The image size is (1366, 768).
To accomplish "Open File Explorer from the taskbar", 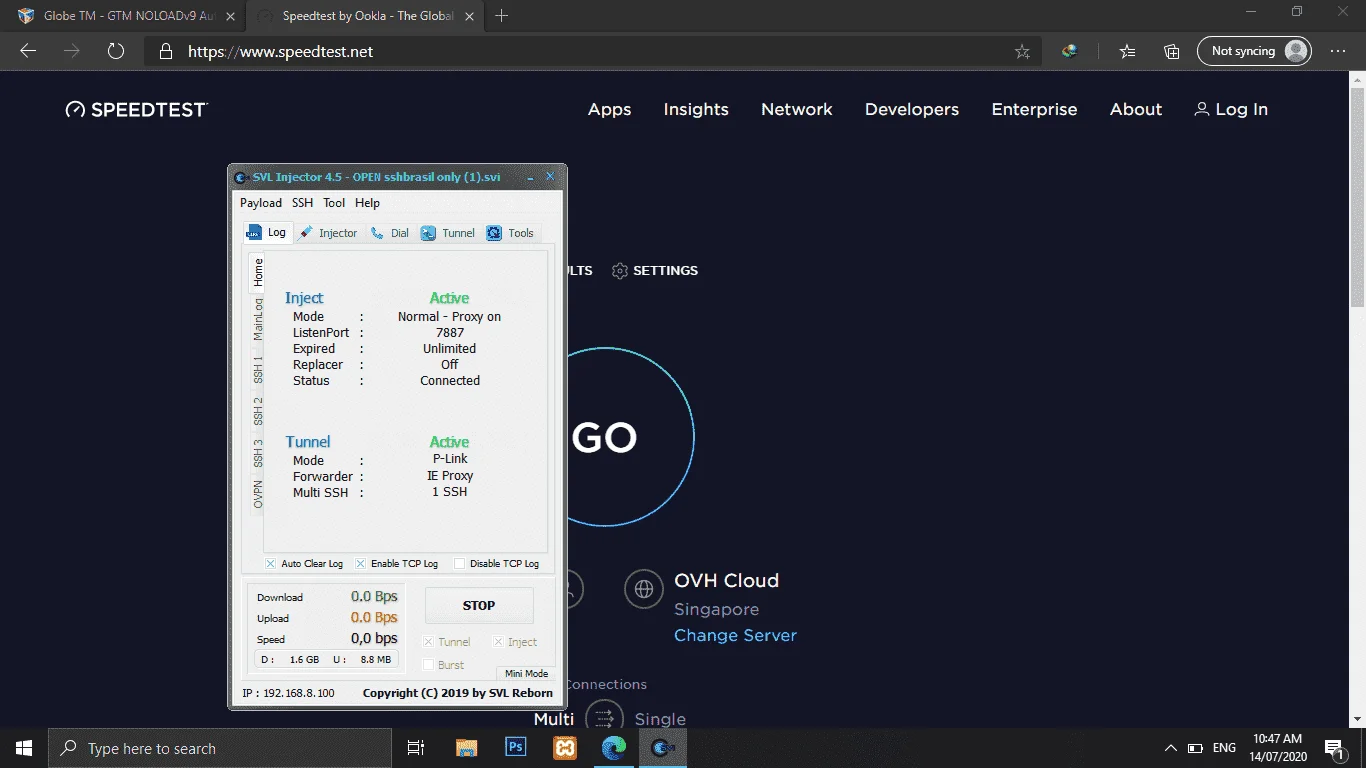I will pos(466,748).
